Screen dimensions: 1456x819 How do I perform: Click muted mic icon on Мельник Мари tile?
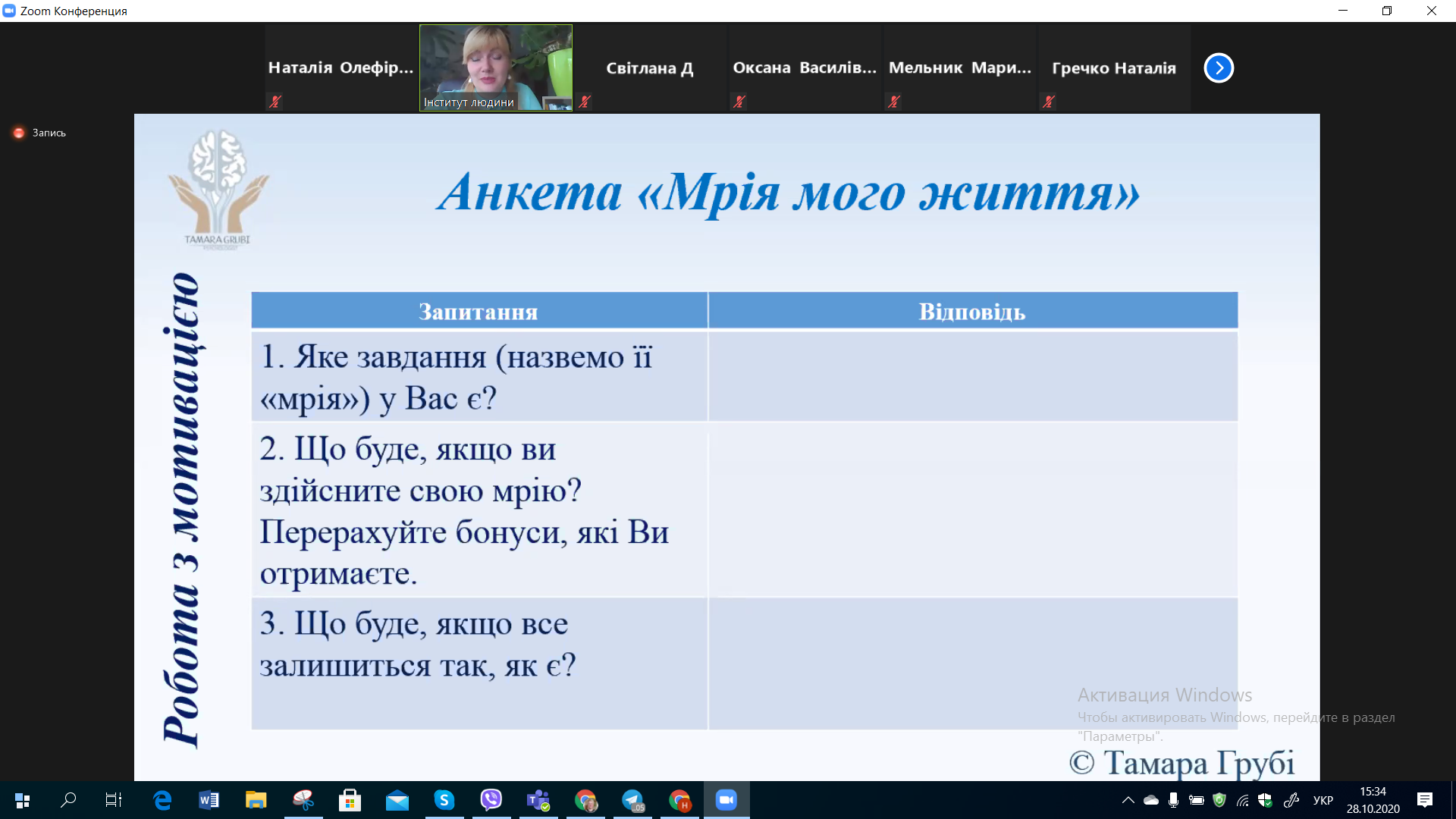point(894,102)
